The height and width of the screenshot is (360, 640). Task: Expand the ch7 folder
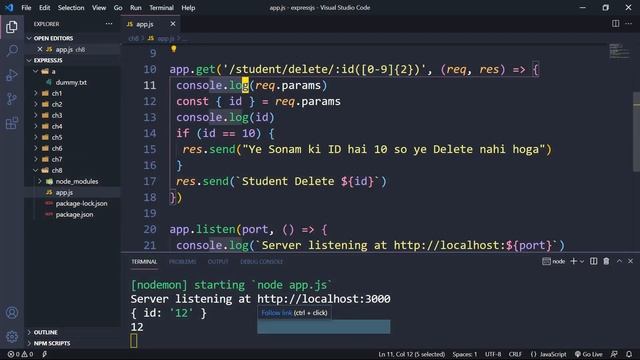(x=36, y=159)
